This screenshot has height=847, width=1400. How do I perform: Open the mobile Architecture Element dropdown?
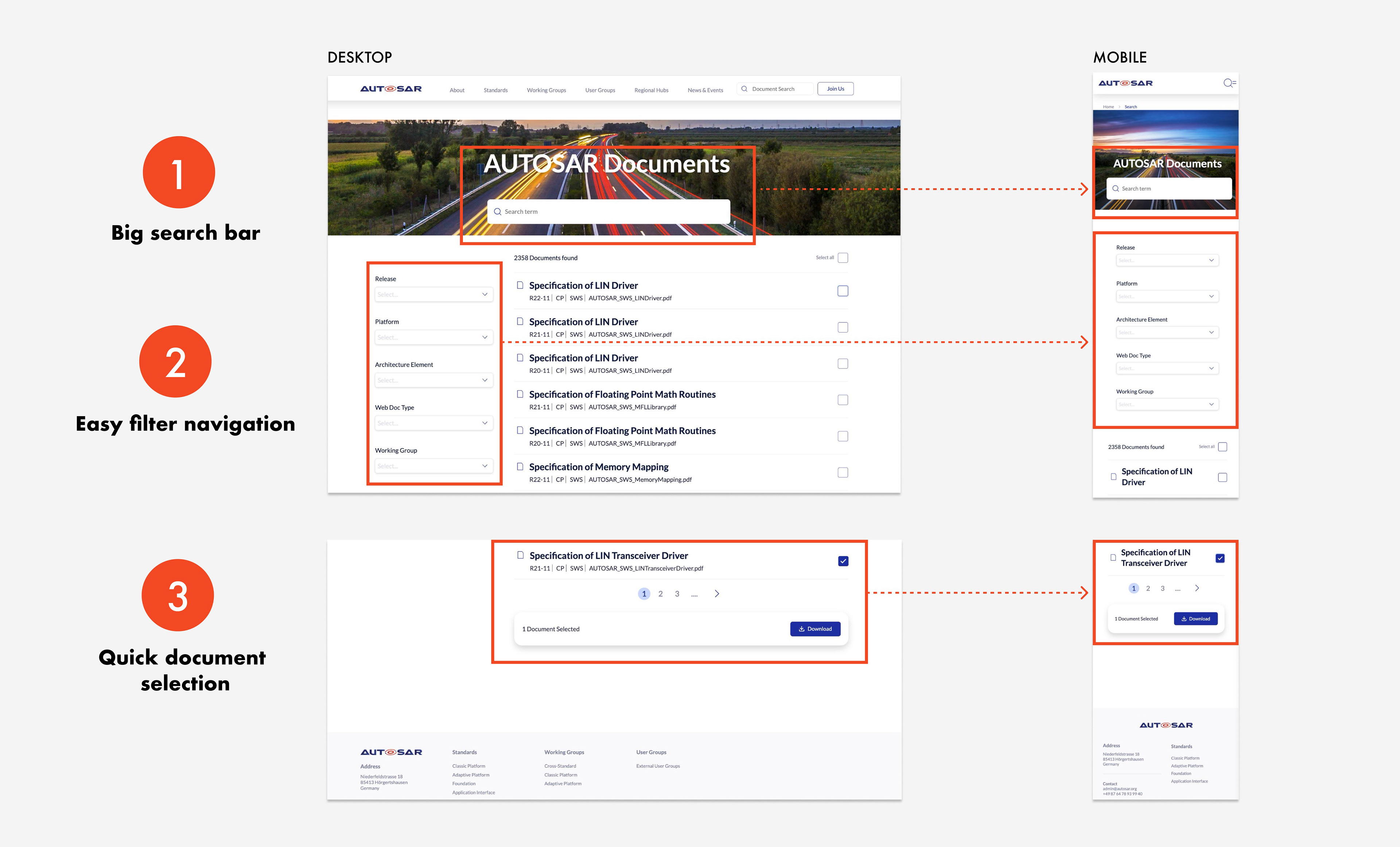point(1167,332)
